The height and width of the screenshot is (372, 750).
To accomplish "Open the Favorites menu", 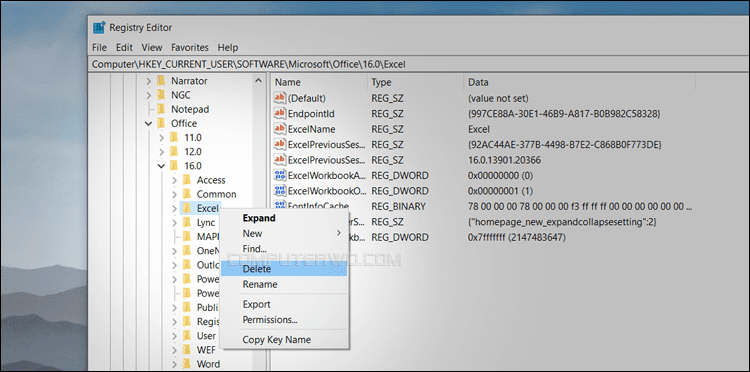I will point(190,47).
